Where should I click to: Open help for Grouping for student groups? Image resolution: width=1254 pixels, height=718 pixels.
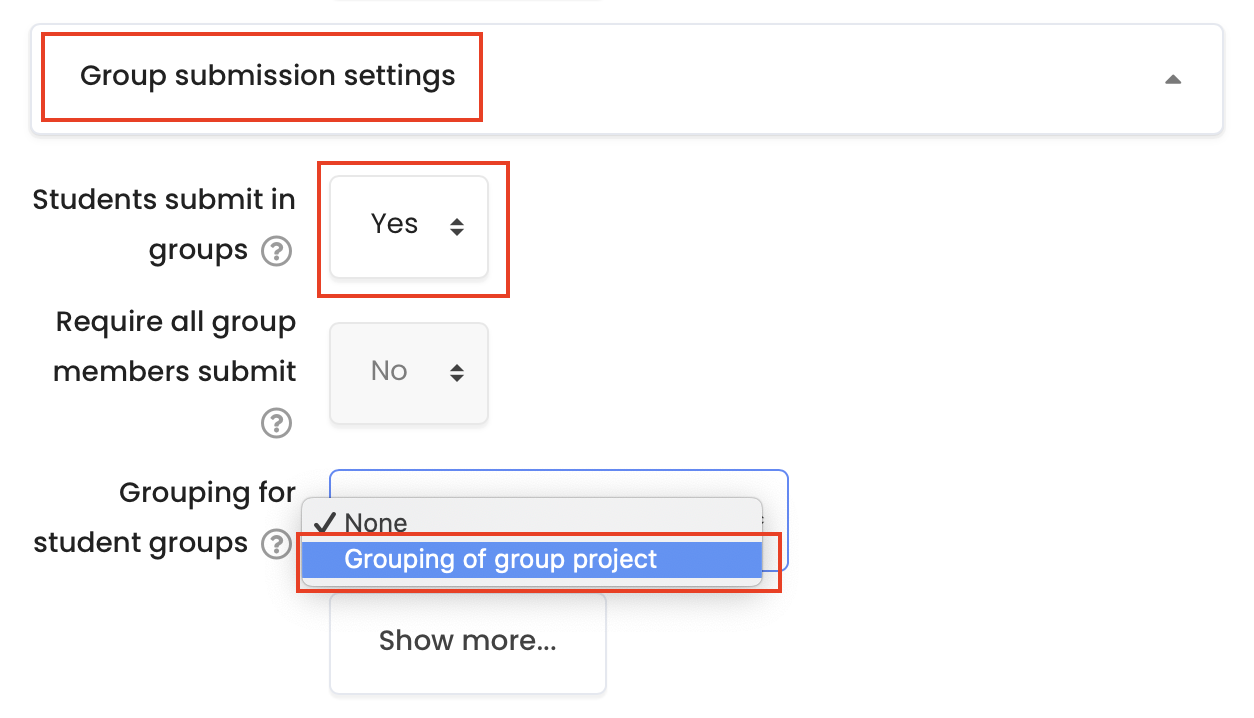click(276, 544)
